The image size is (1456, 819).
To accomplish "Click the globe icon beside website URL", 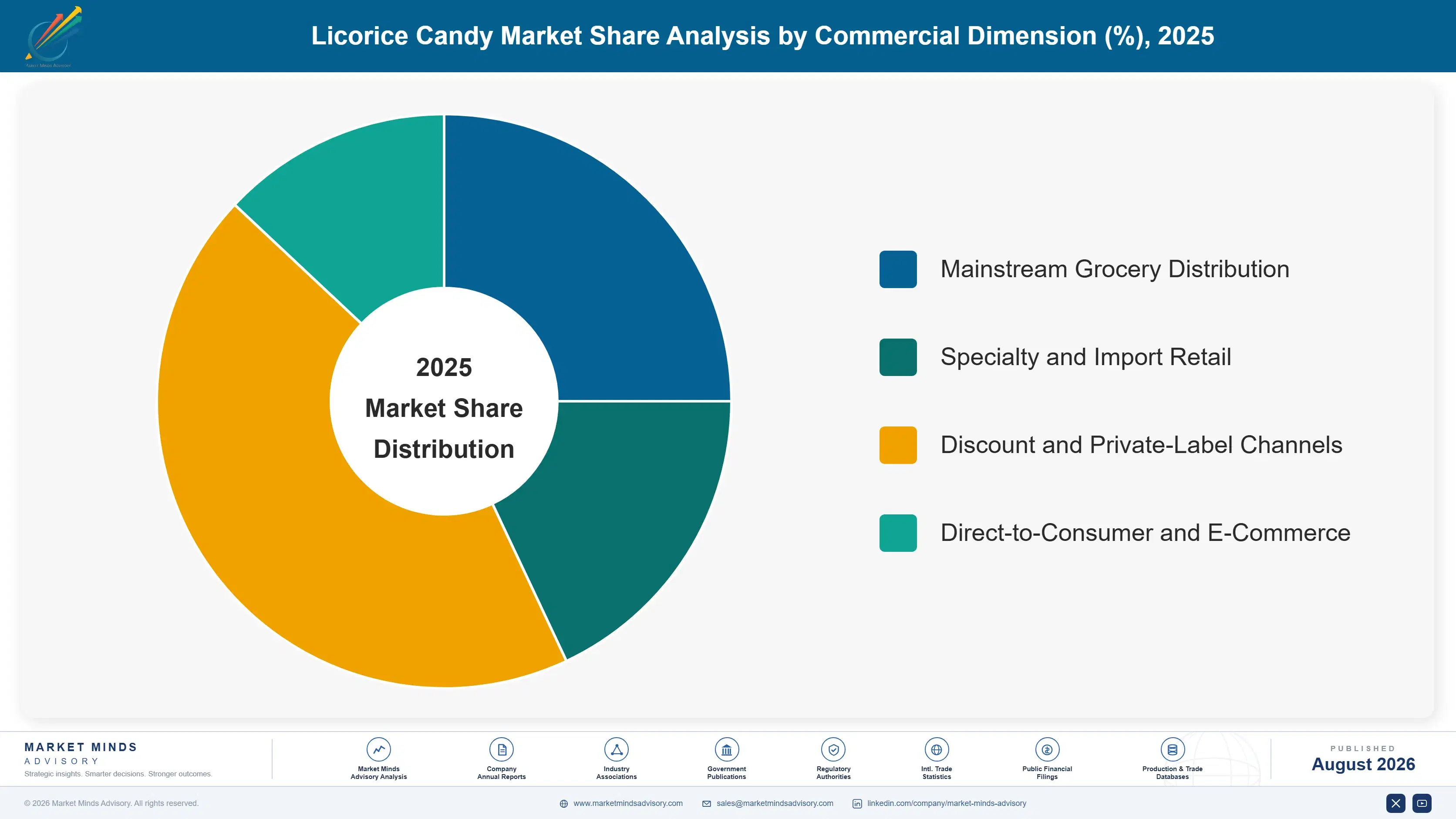I will click(x=563, y=804).
